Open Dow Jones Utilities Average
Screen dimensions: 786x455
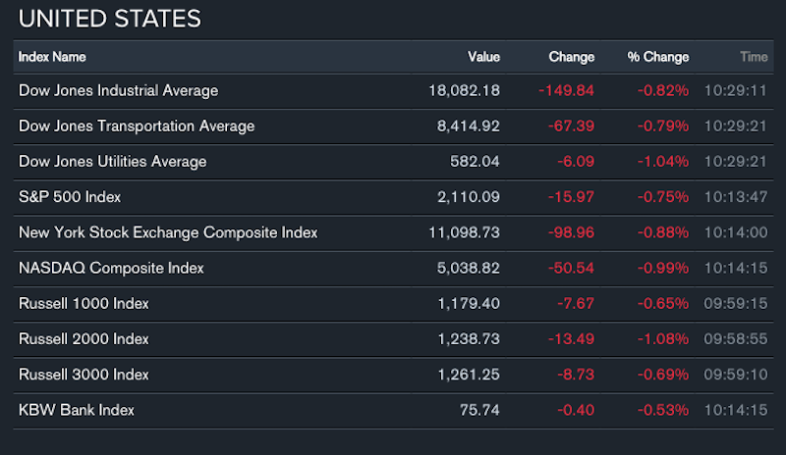click(112, 162)
